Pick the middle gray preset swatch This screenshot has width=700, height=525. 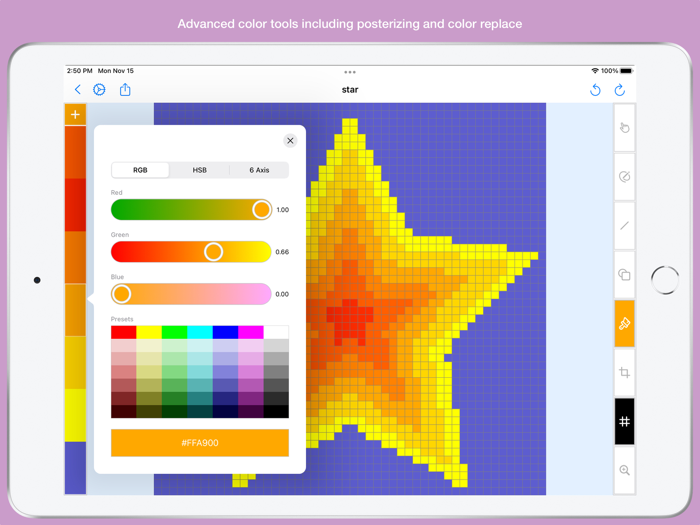276,372
